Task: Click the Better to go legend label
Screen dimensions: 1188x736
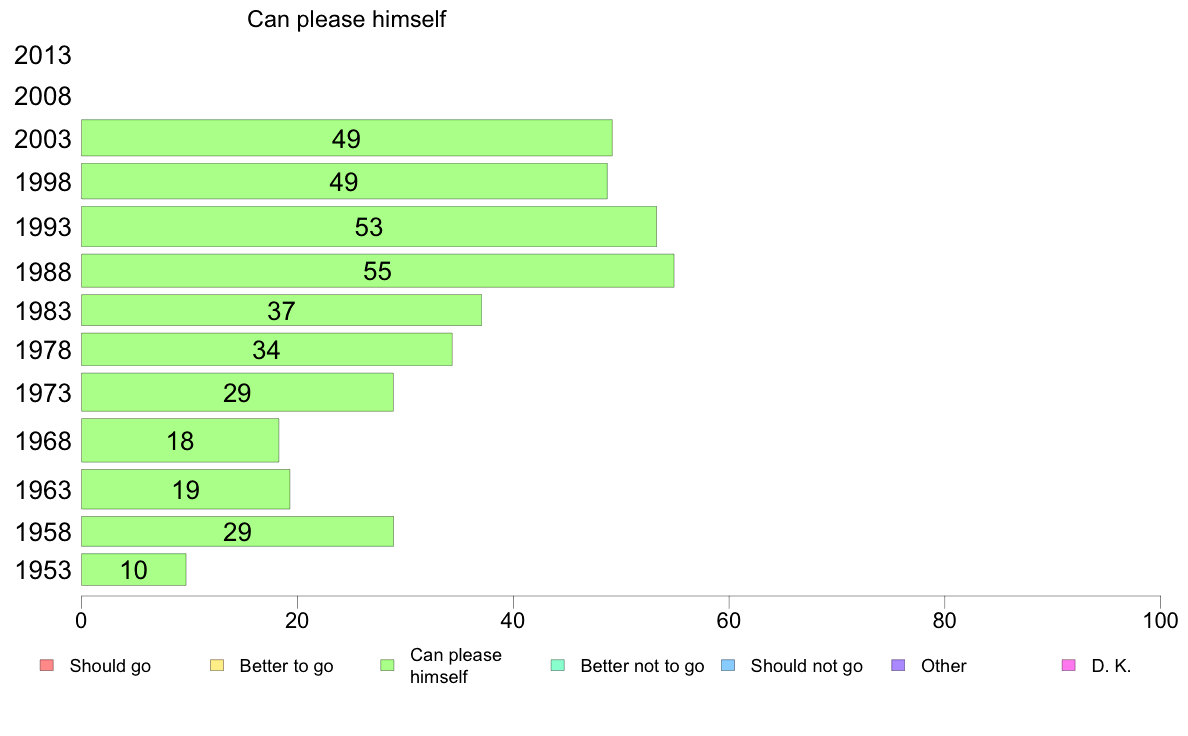Action: coord(286,666)
